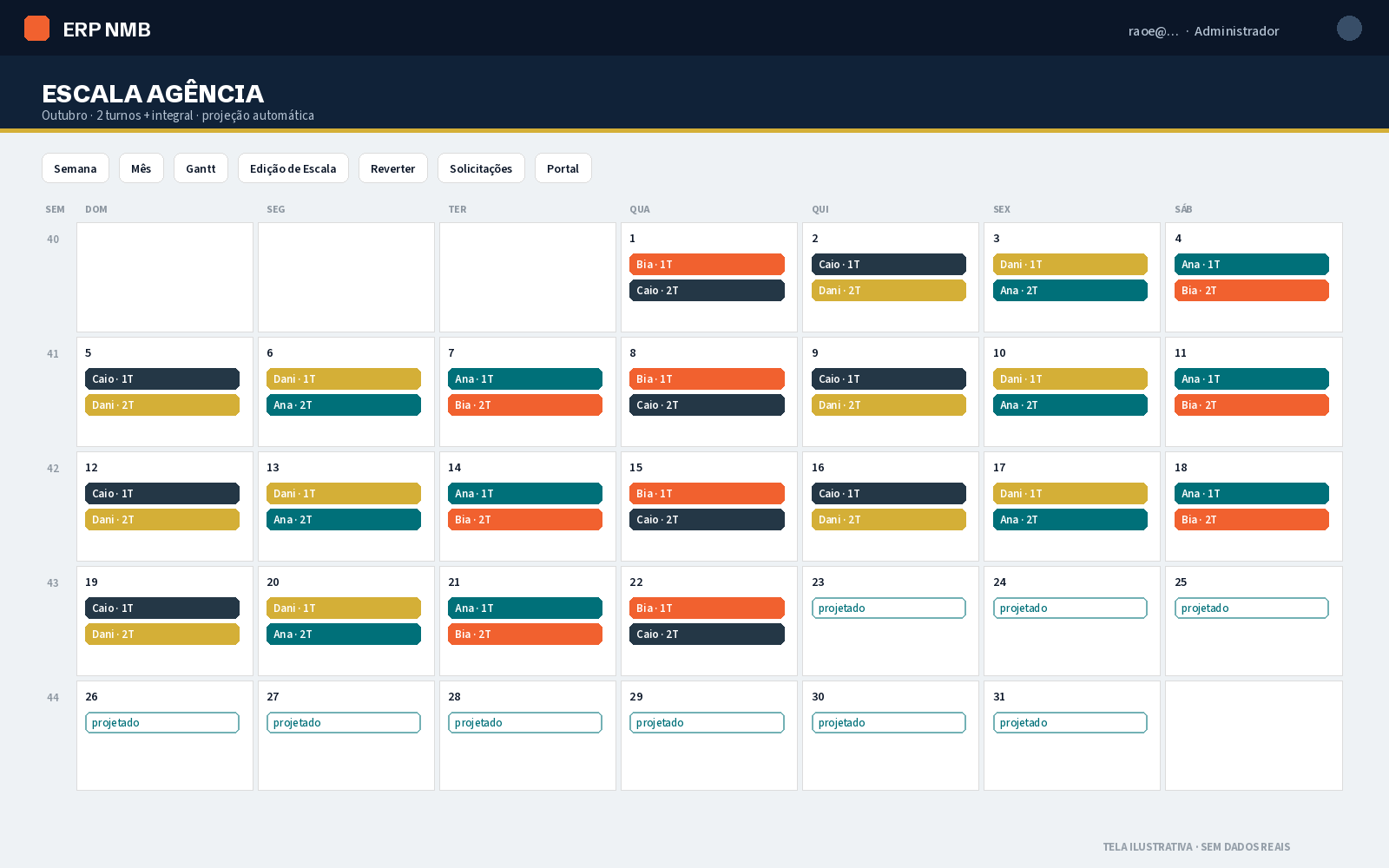Select Ana · 2T shift on day 6

344,405
